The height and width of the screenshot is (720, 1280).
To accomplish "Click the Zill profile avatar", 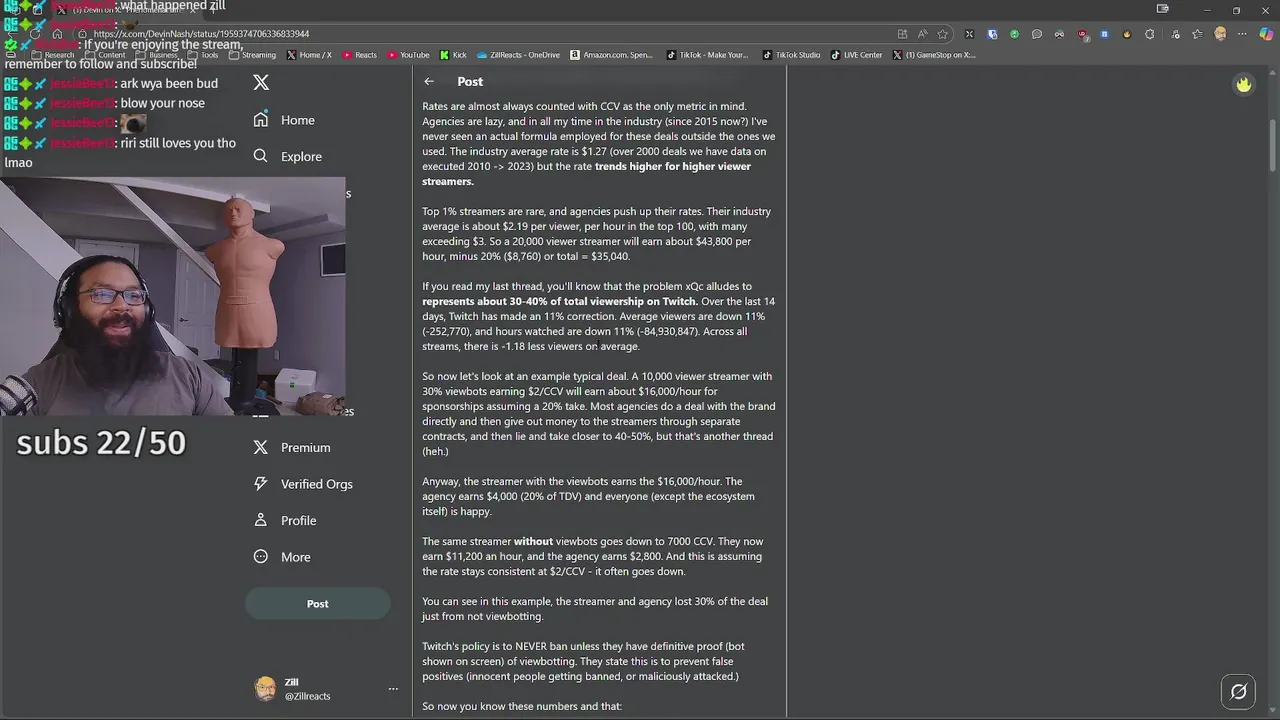I will [265, 688].
